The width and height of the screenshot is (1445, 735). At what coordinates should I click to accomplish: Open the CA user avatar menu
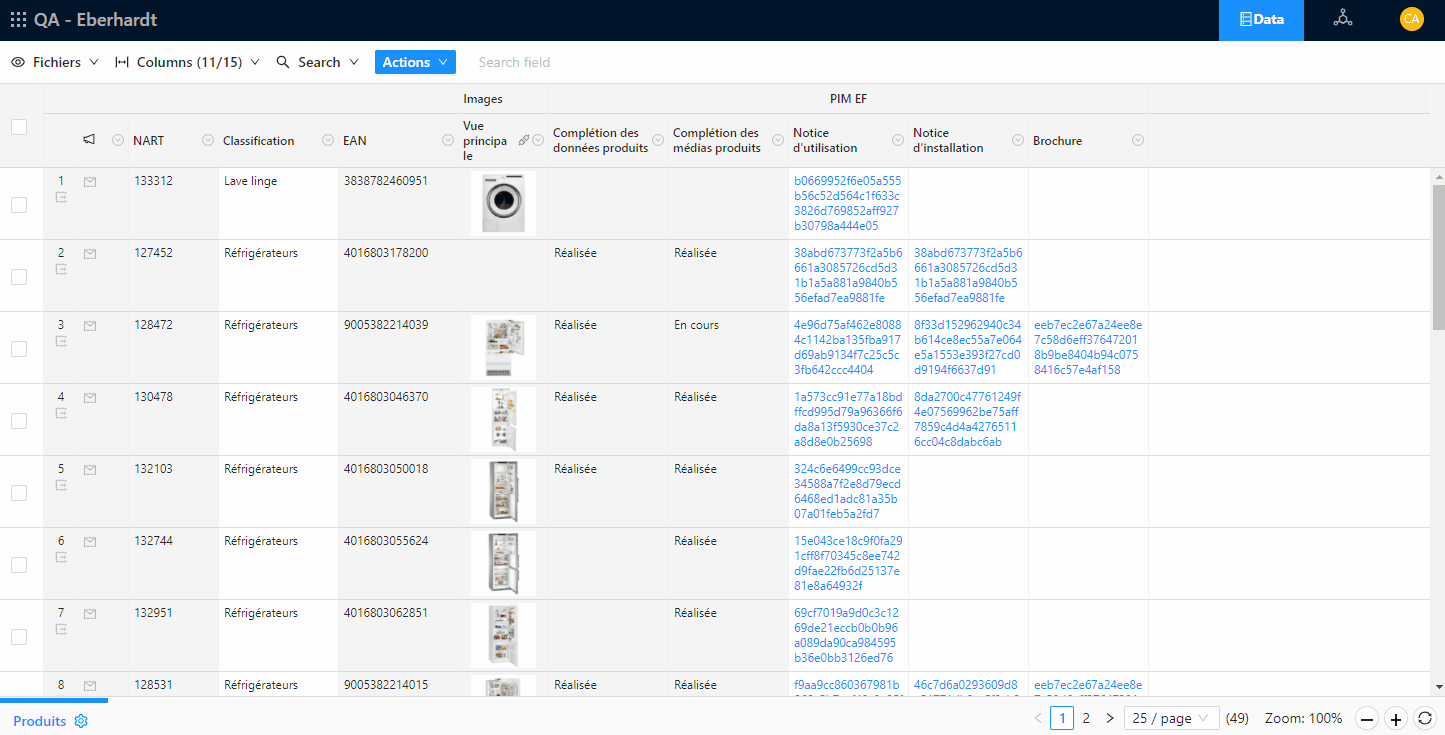coord(1411,18)
